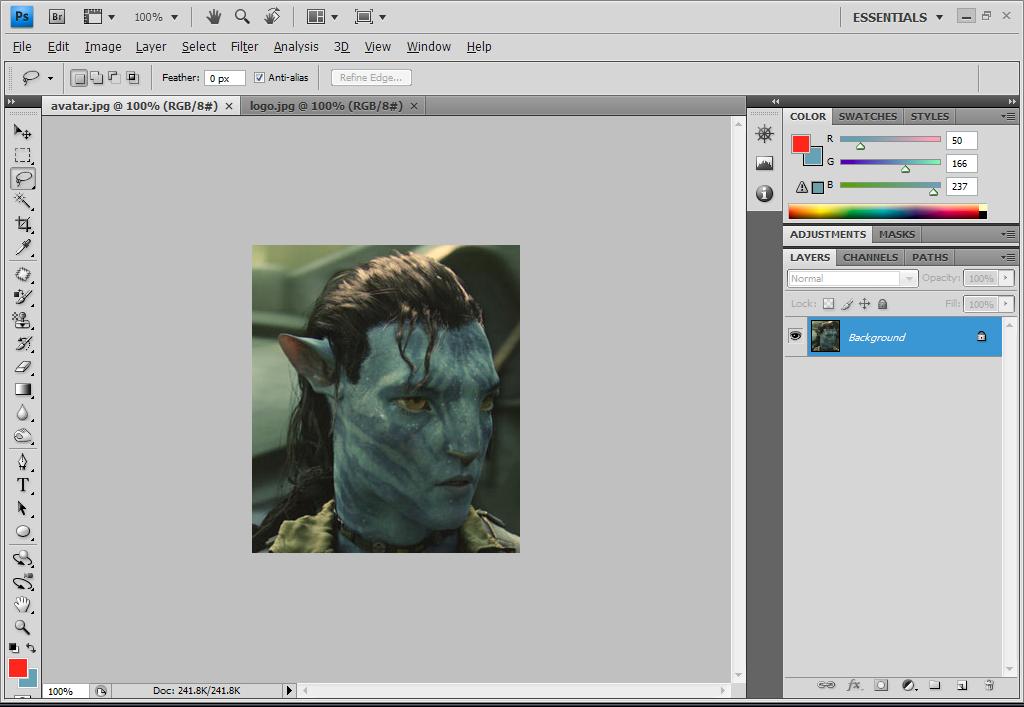
Task: Create a new layer
Action: [962, 685]
